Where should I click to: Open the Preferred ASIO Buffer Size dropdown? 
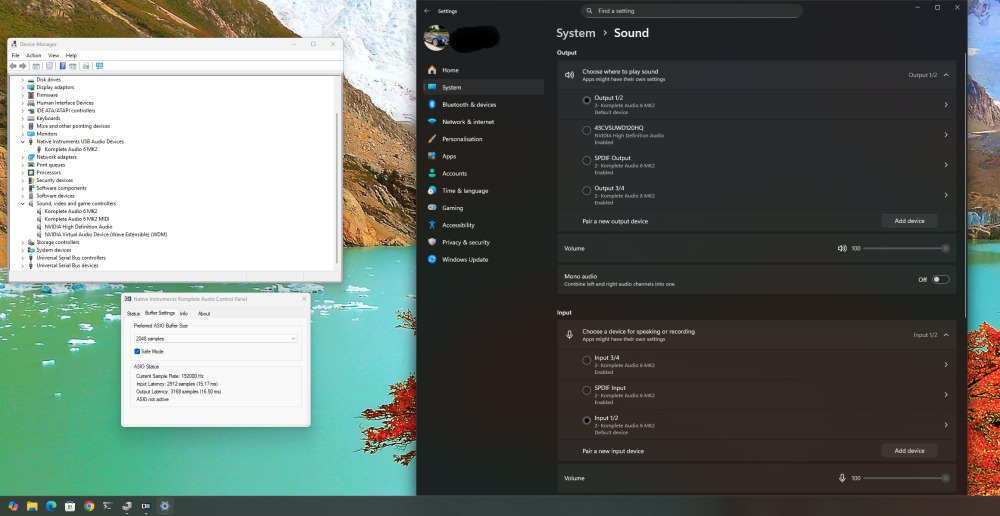[x=216, y=339]
